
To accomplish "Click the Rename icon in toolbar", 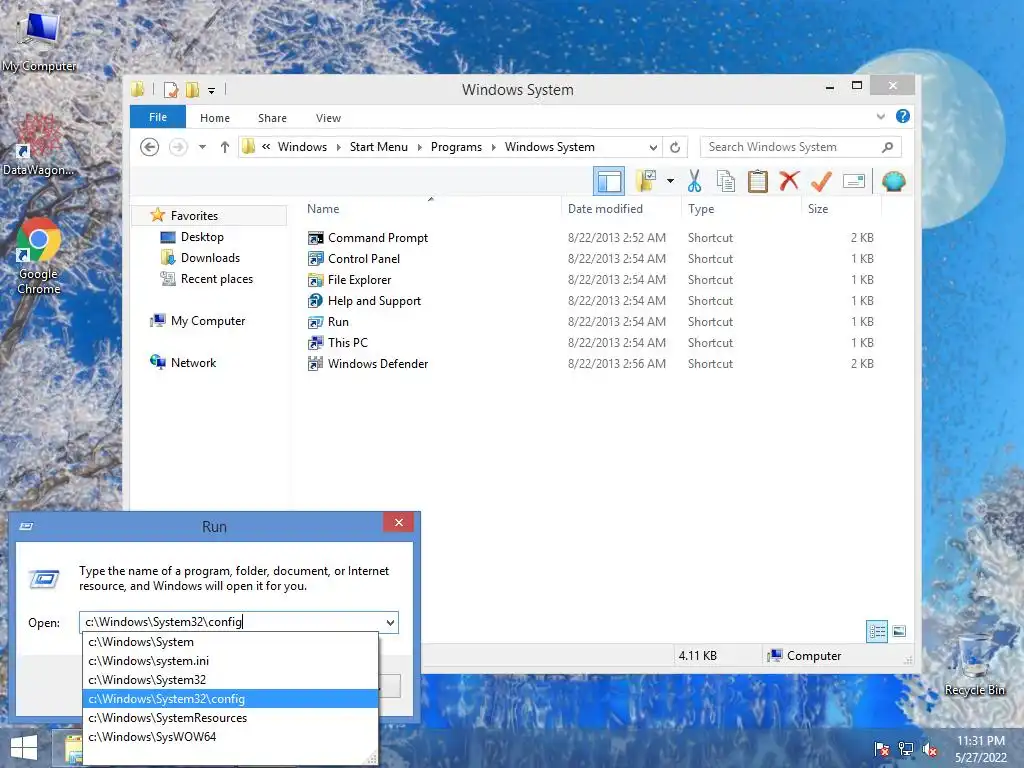I will (854, 181).
